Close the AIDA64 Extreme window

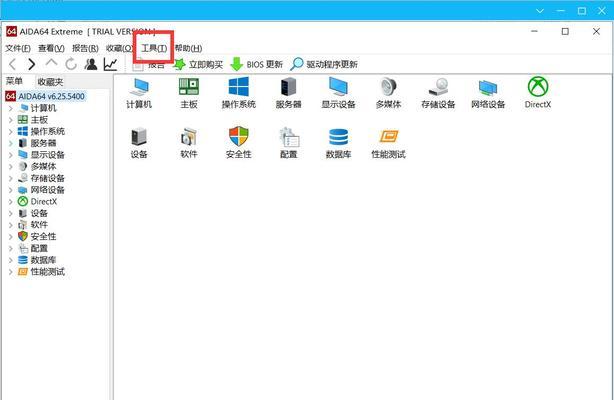click(x=596, y=31)
